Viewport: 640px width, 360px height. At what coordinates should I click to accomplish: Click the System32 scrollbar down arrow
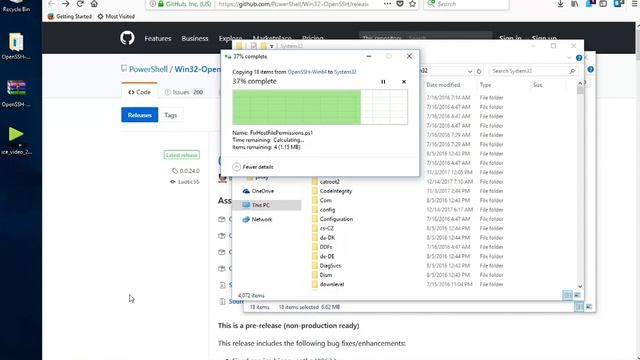coord(580,287)
